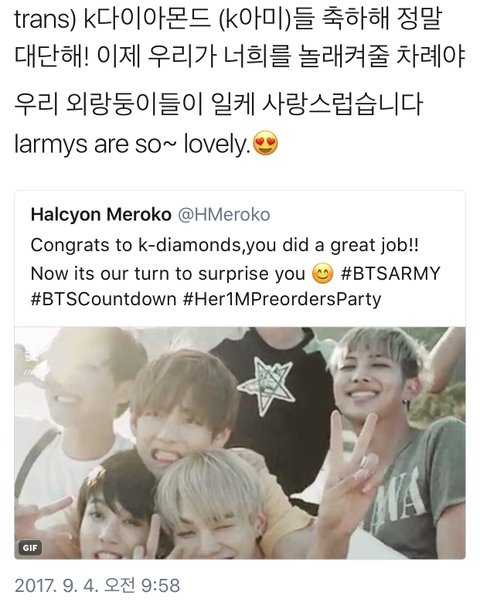This screenshot has height=602, width=480.
Task: Click the Korean translation text beginning trans)
Action: coord(240,38)
